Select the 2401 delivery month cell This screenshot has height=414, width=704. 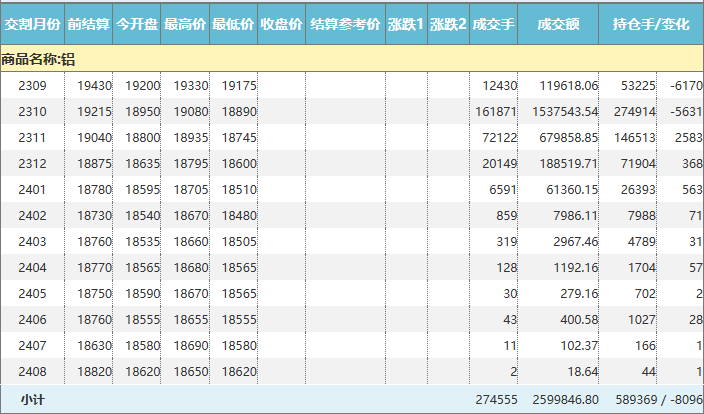tap(33, 190)
